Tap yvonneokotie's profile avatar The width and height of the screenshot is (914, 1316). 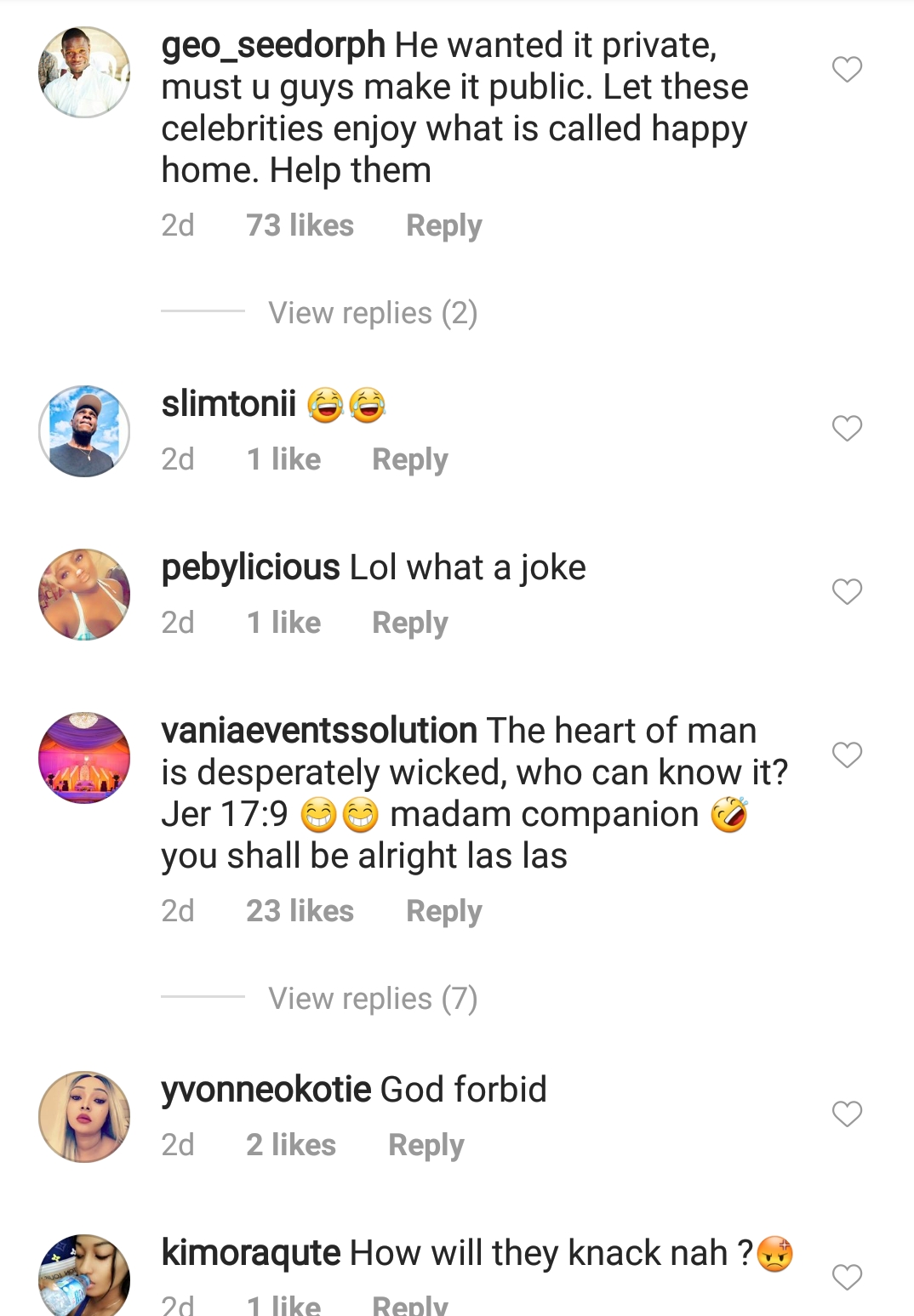pyautogui.click(x=84, y=1117)
